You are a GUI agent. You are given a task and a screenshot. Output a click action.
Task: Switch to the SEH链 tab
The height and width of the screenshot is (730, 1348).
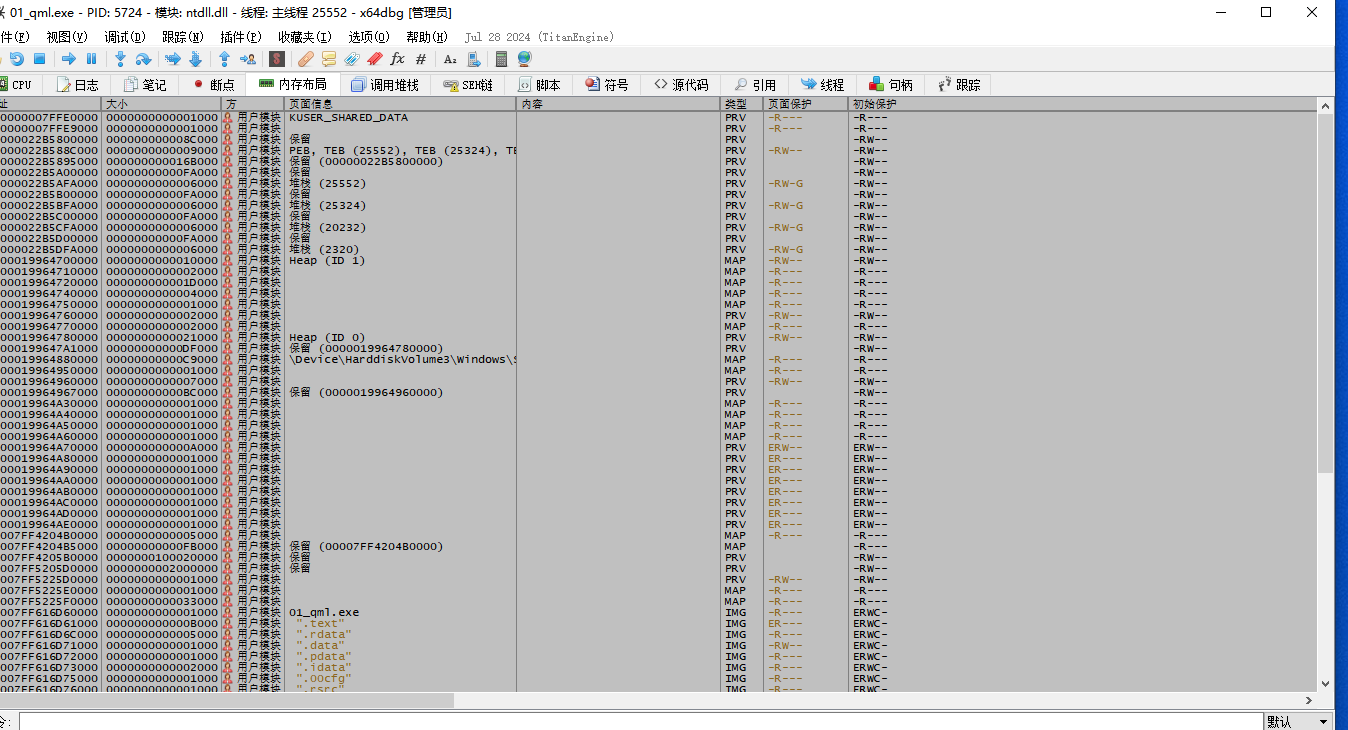[x=468, y=85]
